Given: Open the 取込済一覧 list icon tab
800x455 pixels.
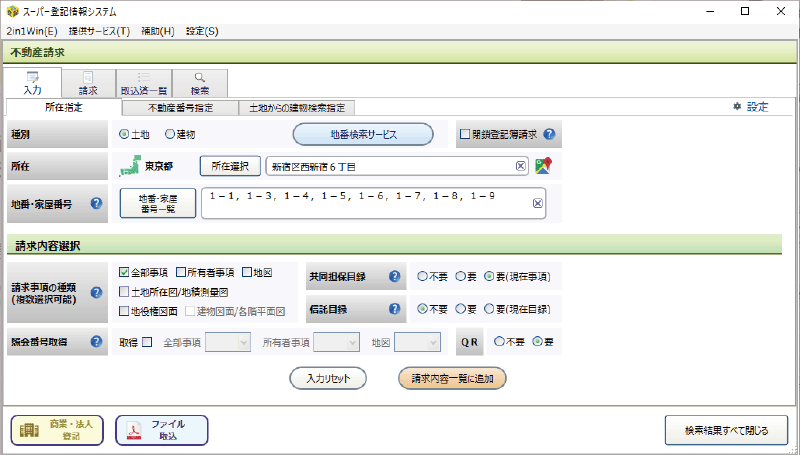Looking at the screenshot, I should pyautogui.click(x=144, y=82).
